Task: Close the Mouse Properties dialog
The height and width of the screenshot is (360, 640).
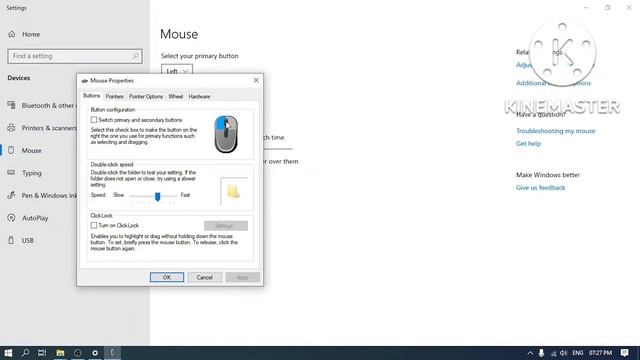Action: pos(256,80)
